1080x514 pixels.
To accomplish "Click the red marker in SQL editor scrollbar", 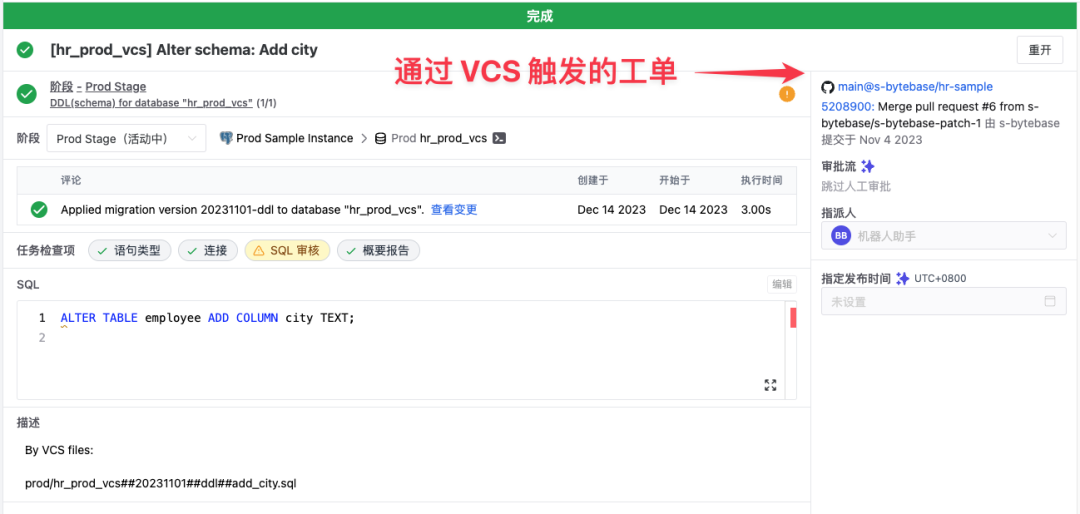I will 793,318.
